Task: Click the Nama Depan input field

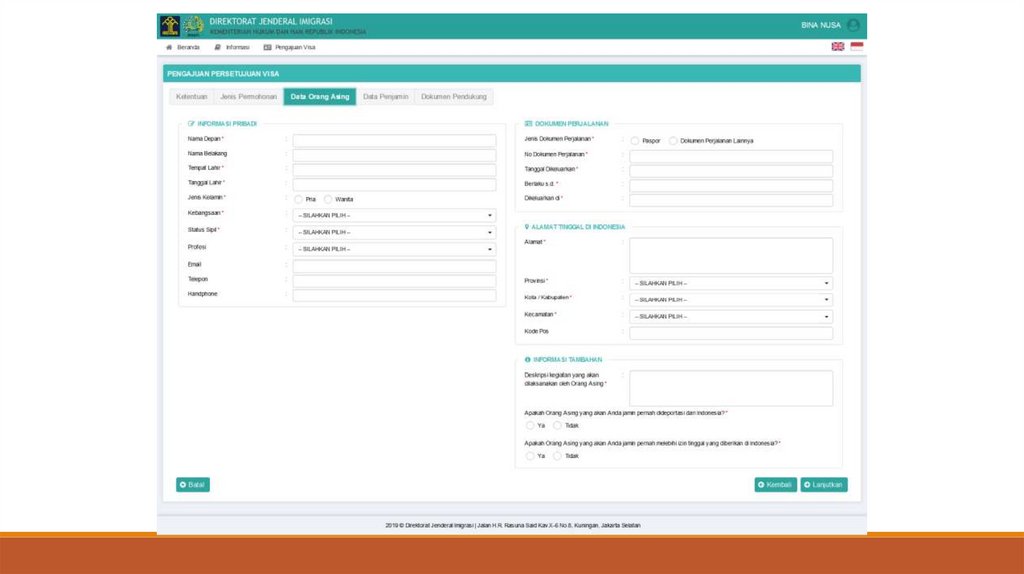Action: click(x=394, y=140)
